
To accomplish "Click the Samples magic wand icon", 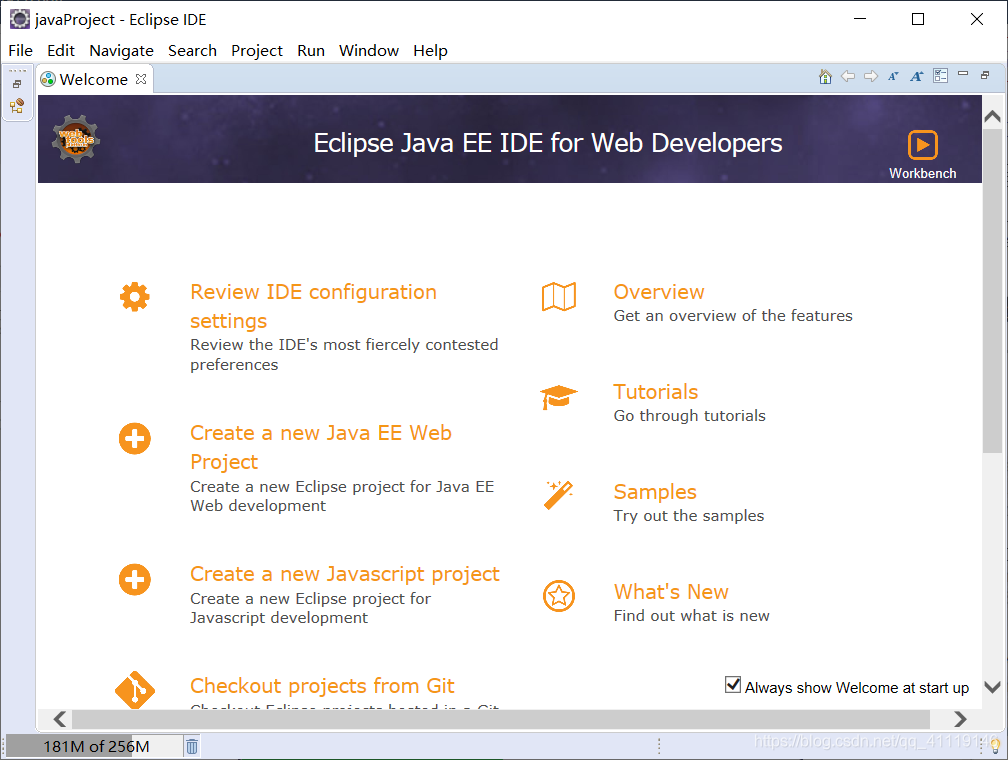I will (x=558, y=495).
